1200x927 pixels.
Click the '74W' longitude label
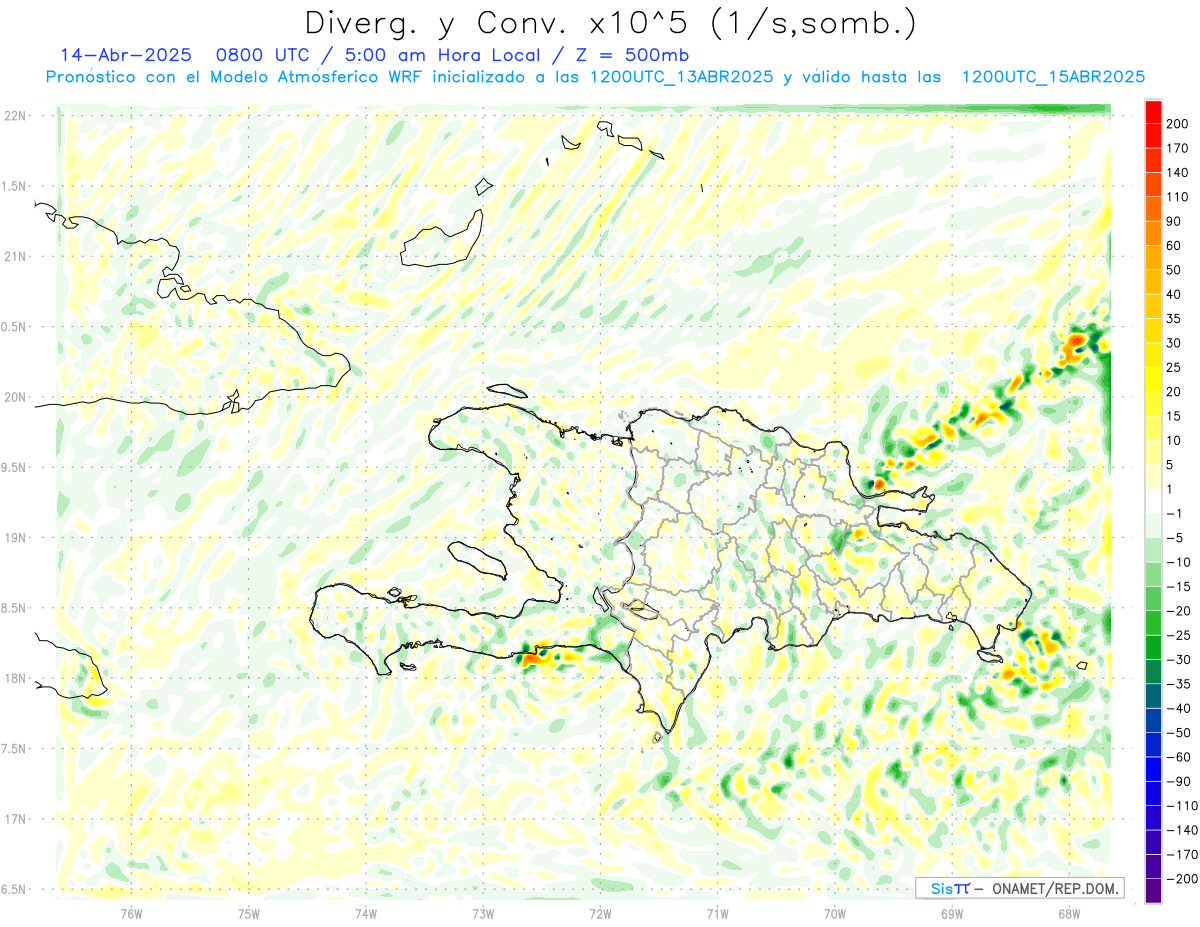click(366, 913)
